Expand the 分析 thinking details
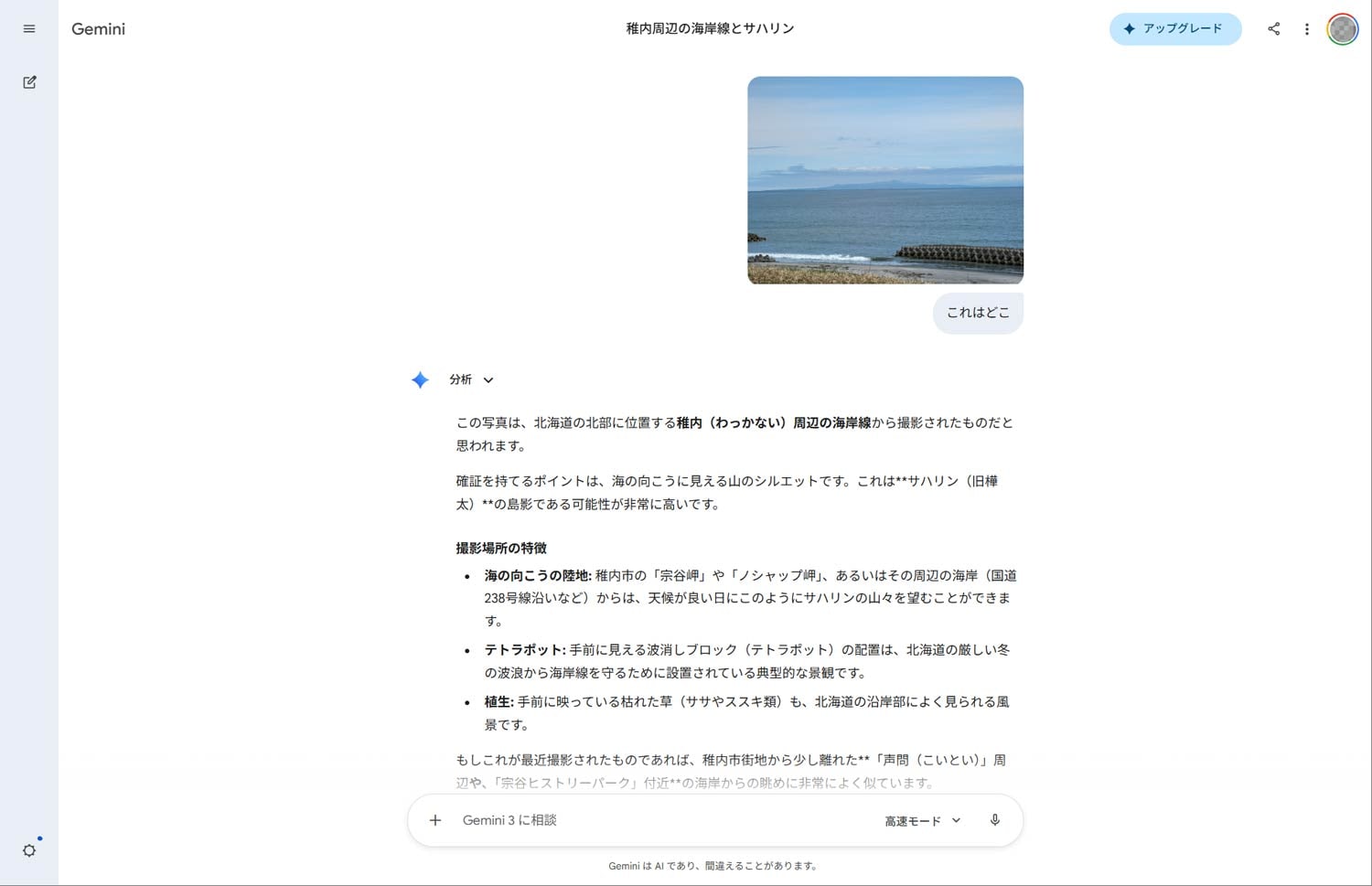The image size is (1372, 886). pyautogui.click(x=488, y=379)
